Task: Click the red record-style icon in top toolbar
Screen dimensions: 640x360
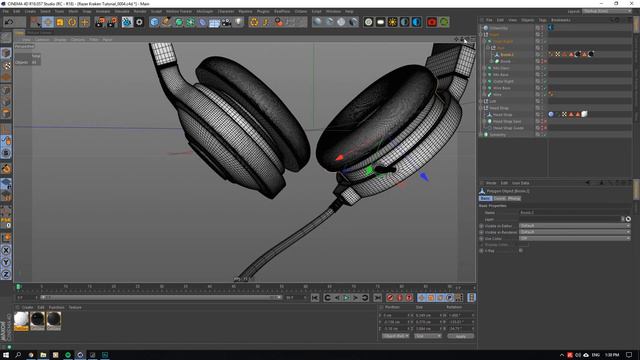Action: click(432, 22)
